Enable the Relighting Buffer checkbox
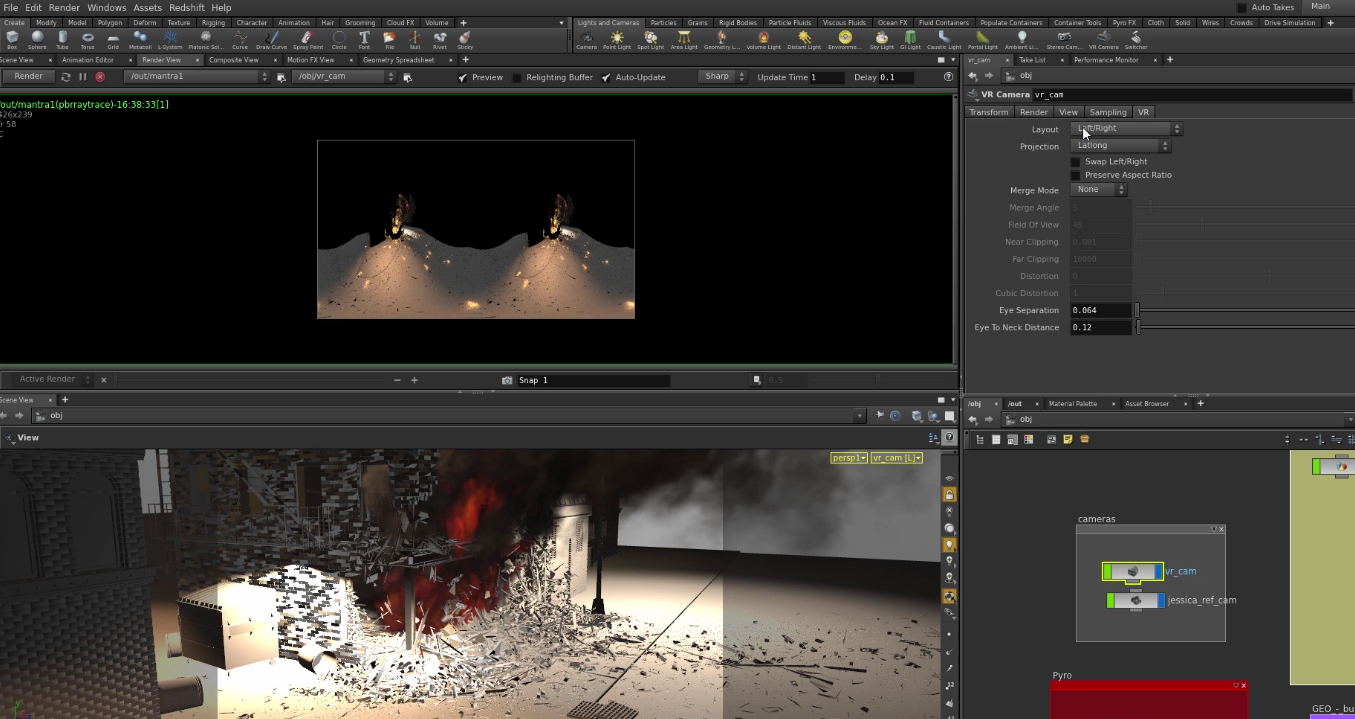The width and height of the screenshot is (1355, 719). [517, 78]
